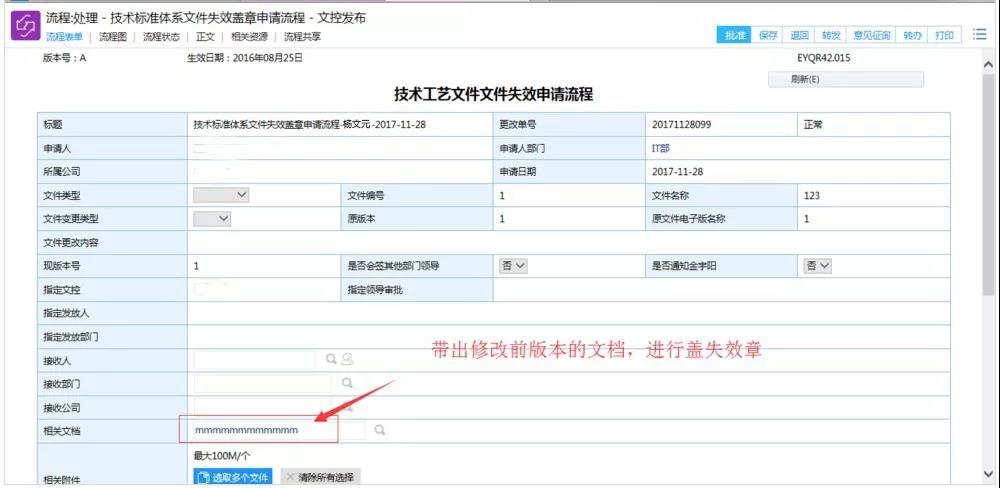
Task: Expand the 是否通知金宇阳 dropdown
Action: pyautogui.click(x=817, y=266)
